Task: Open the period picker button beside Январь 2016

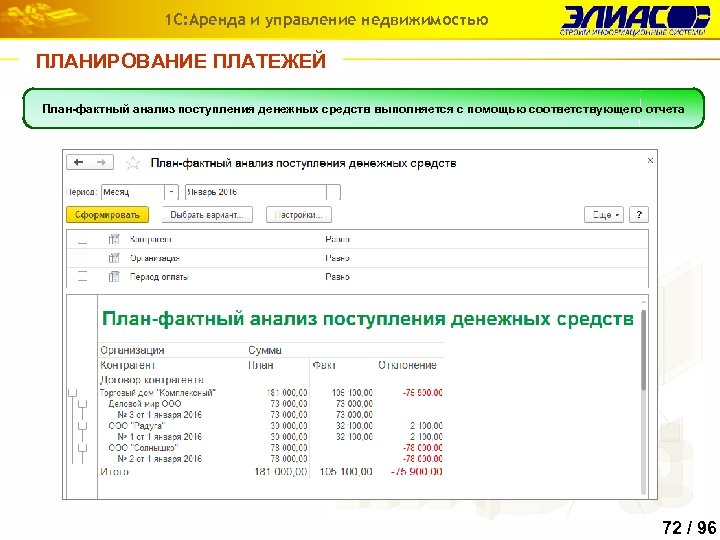Action: coord(334,192)
